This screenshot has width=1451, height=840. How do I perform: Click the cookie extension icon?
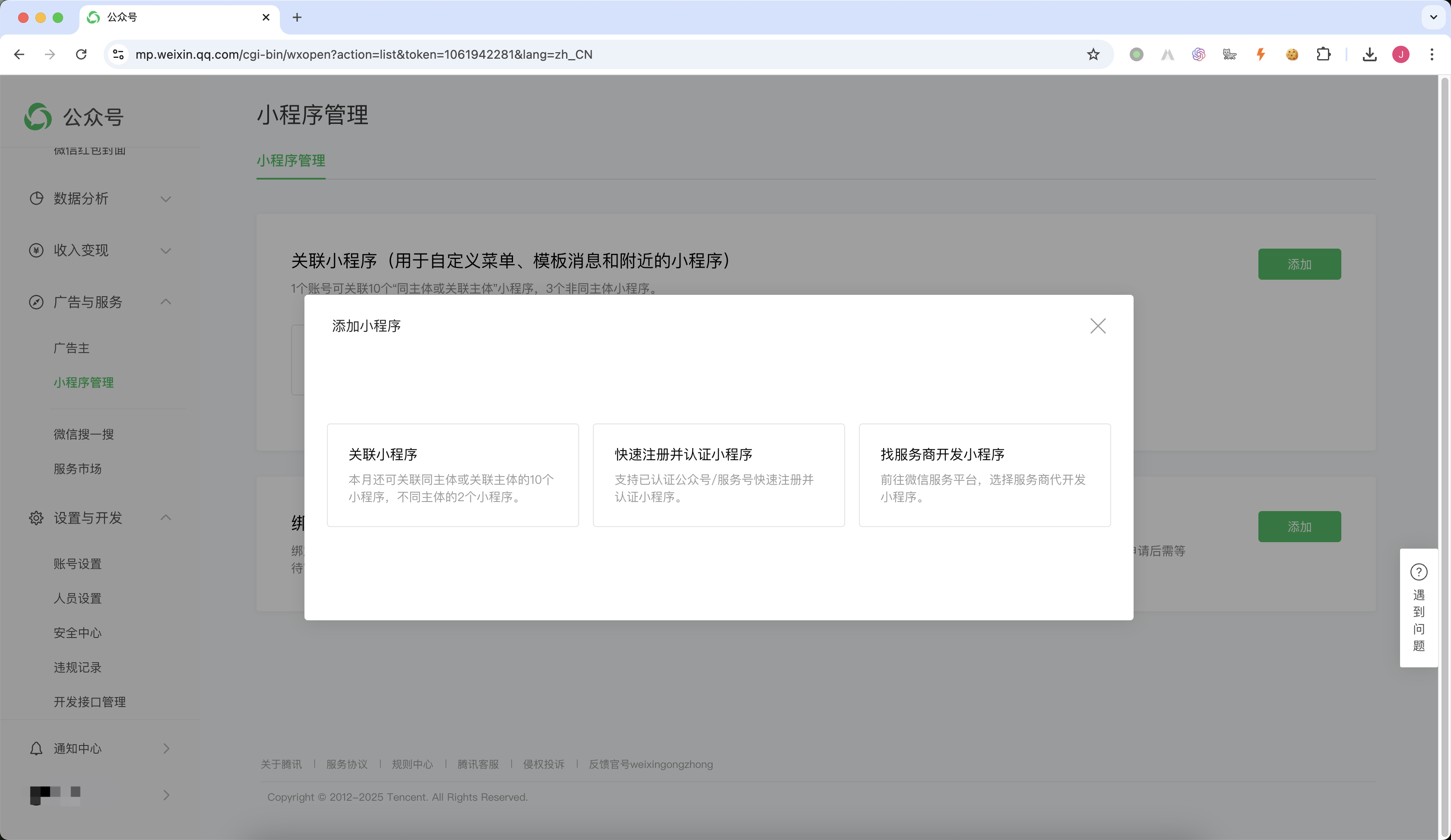pyautogui.click(x=1292, y=54)
